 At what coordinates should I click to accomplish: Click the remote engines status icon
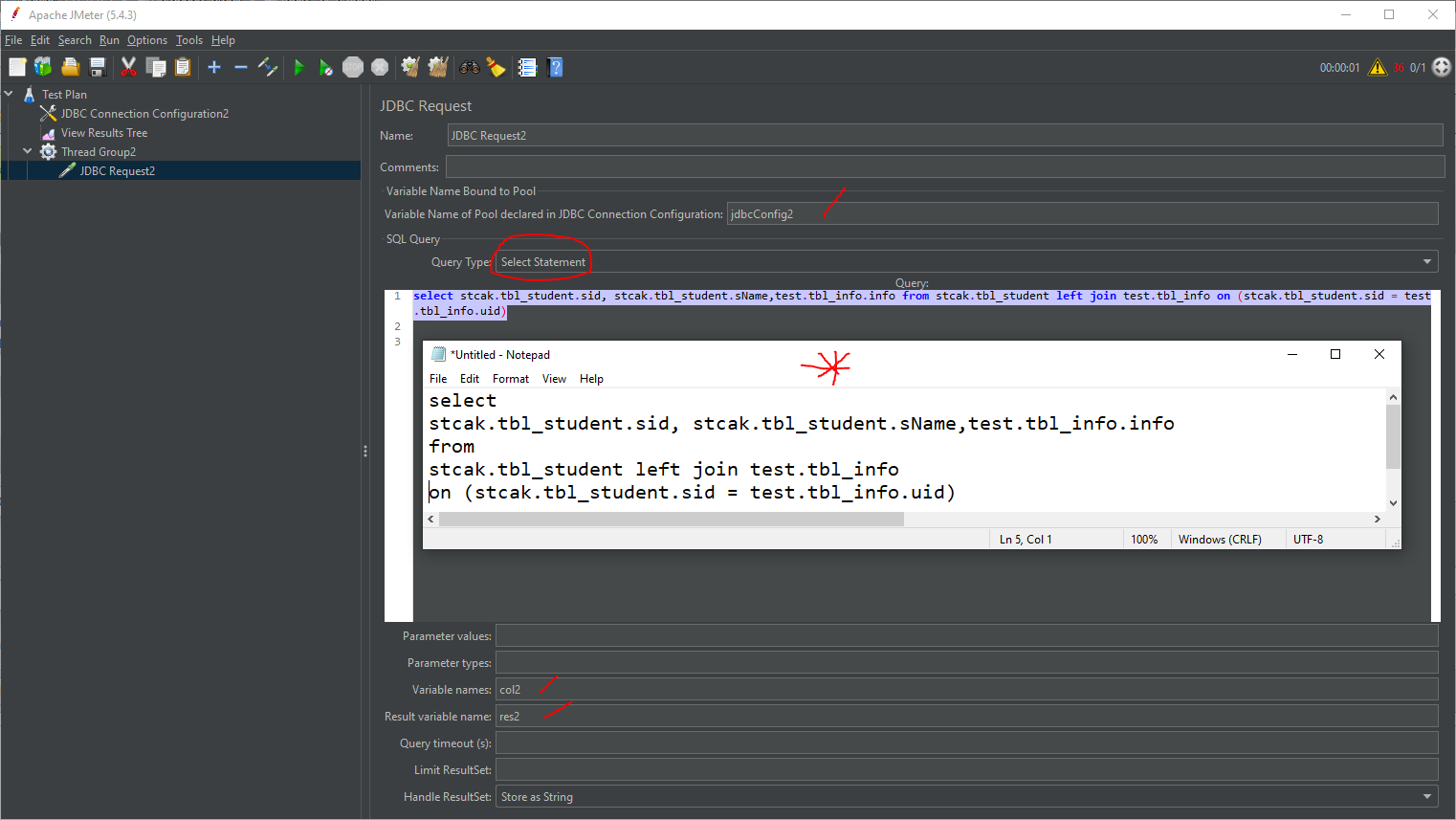click(1442, 67)
